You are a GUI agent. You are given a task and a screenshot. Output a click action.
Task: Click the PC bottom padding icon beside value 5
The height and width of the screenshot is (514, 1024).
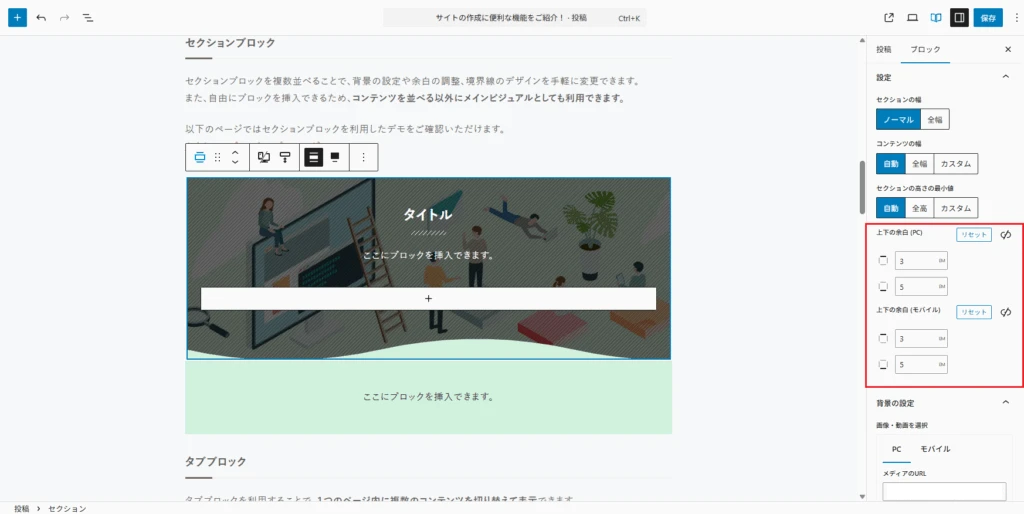point(883,286)
